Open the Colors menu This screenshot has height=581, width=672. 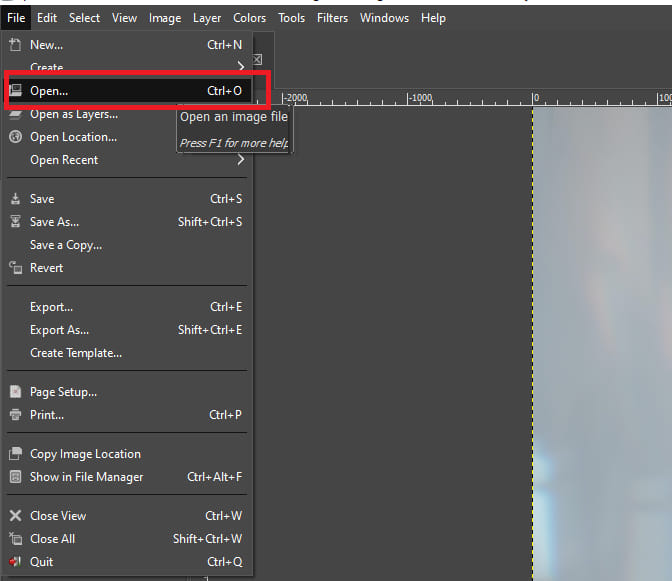(249, 18)
